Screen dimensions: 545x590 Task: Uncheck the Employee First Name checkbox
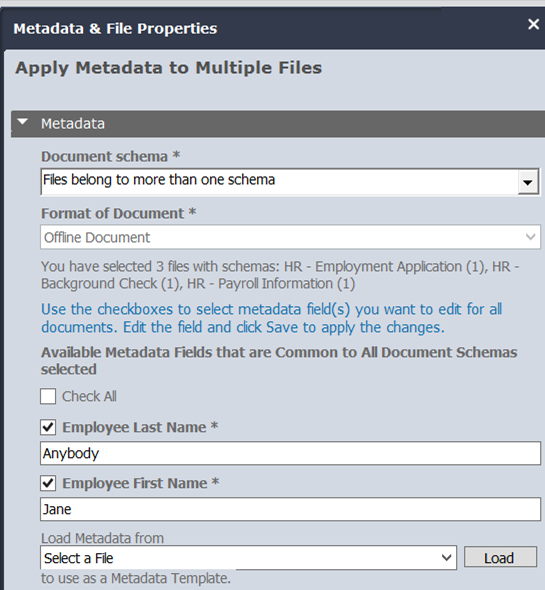click(x=48, y=483)
